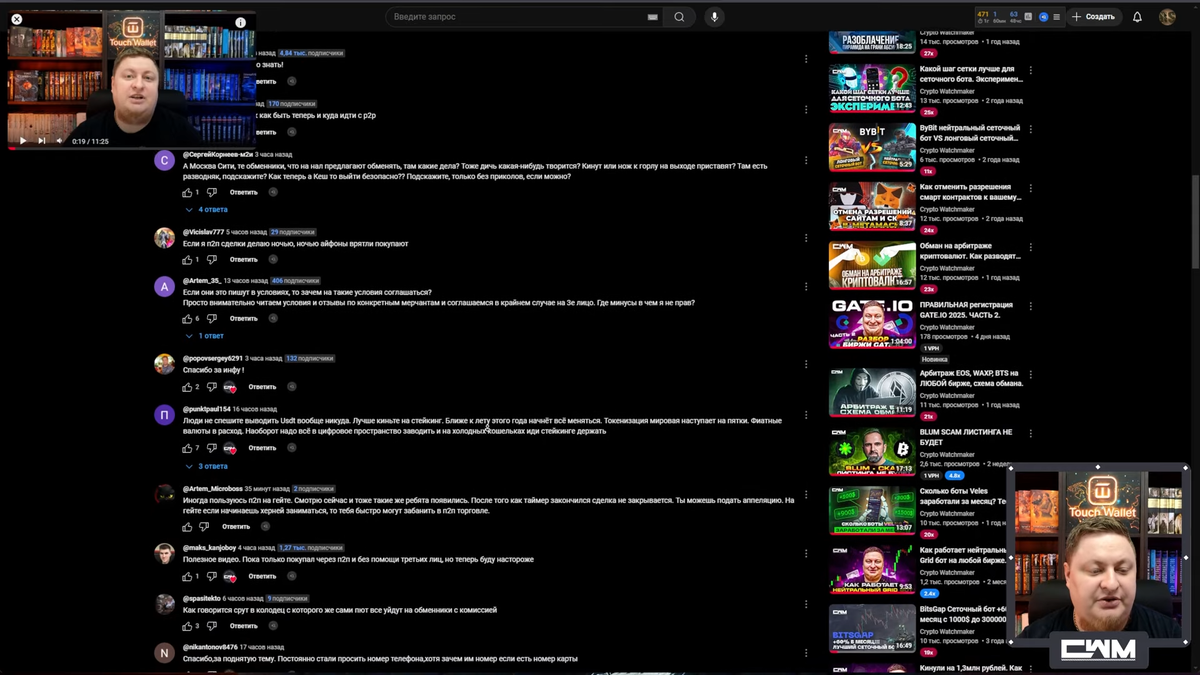Mute the miniplayer volume icon

tap(59, 141)
